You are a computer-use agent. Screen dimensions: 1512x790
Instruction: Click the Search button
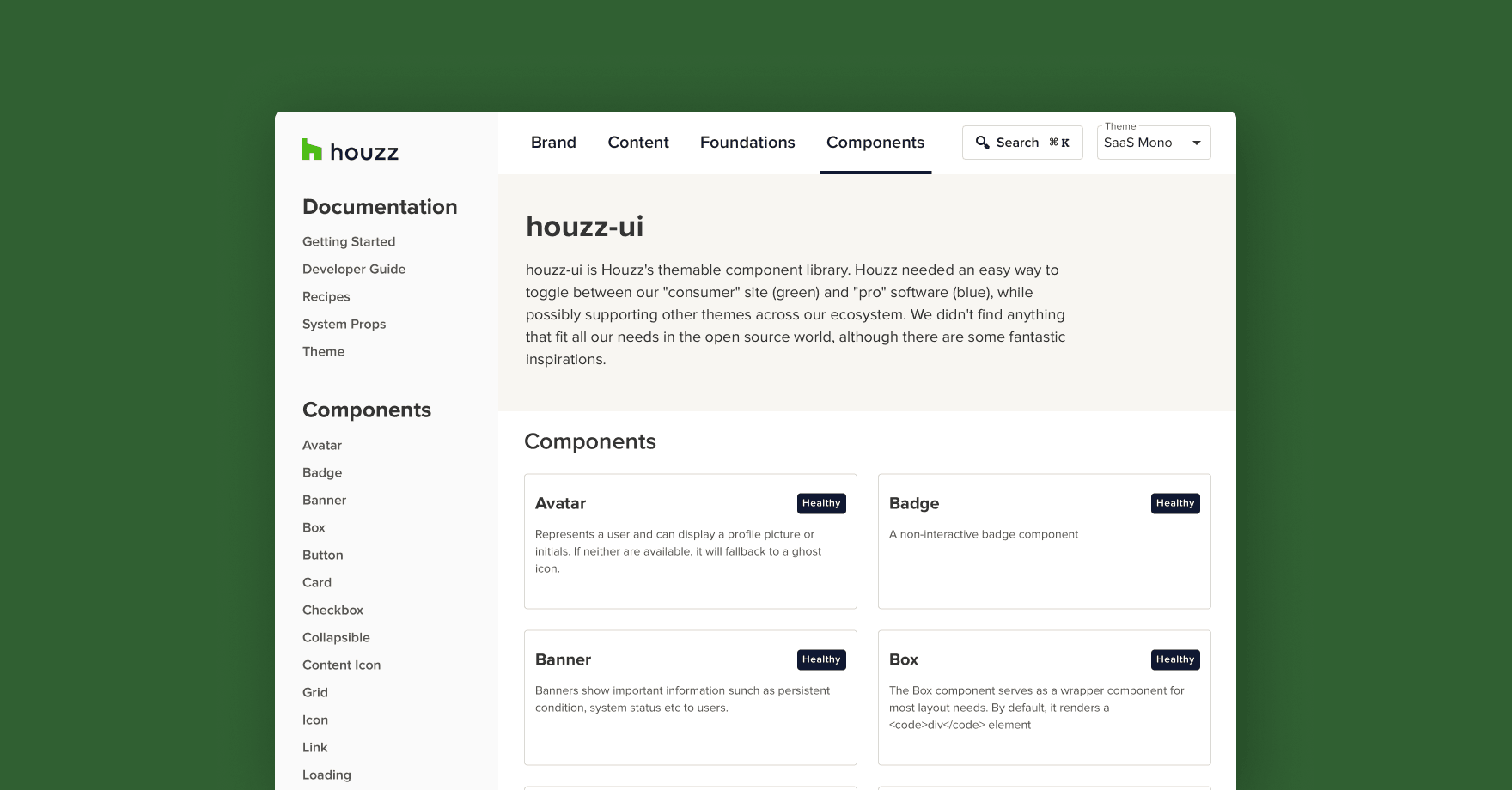coord(1022,143)
